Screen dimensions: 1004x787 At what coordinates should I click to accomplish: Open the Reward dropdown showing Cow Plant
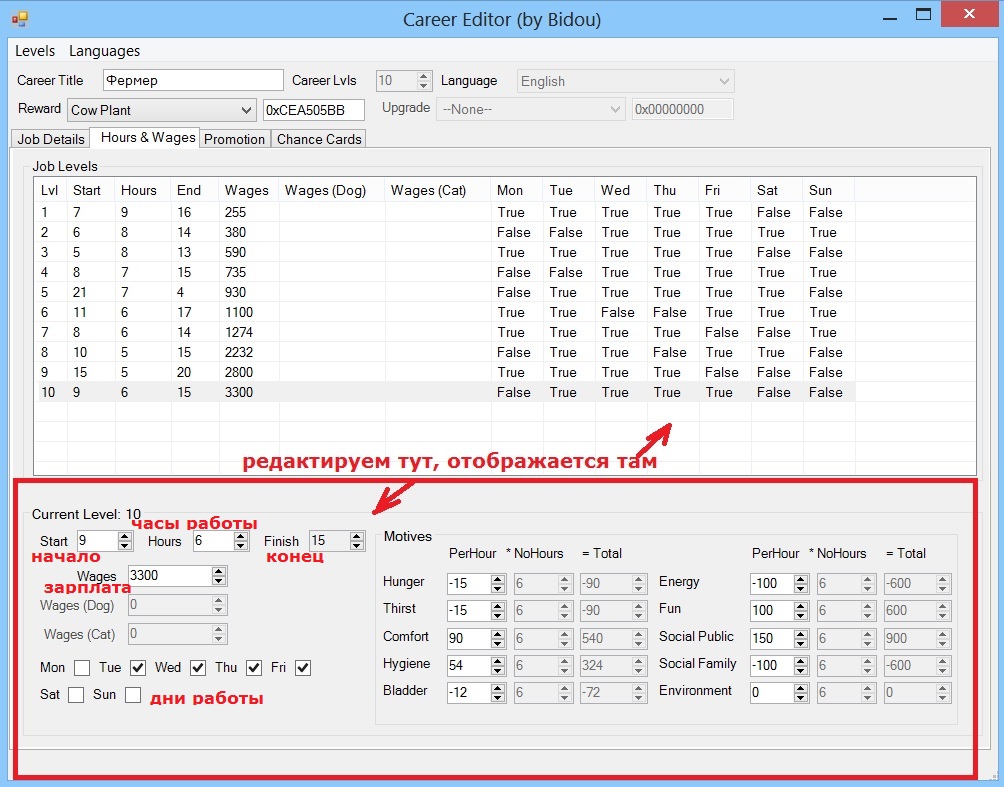(x=247, y=110)
